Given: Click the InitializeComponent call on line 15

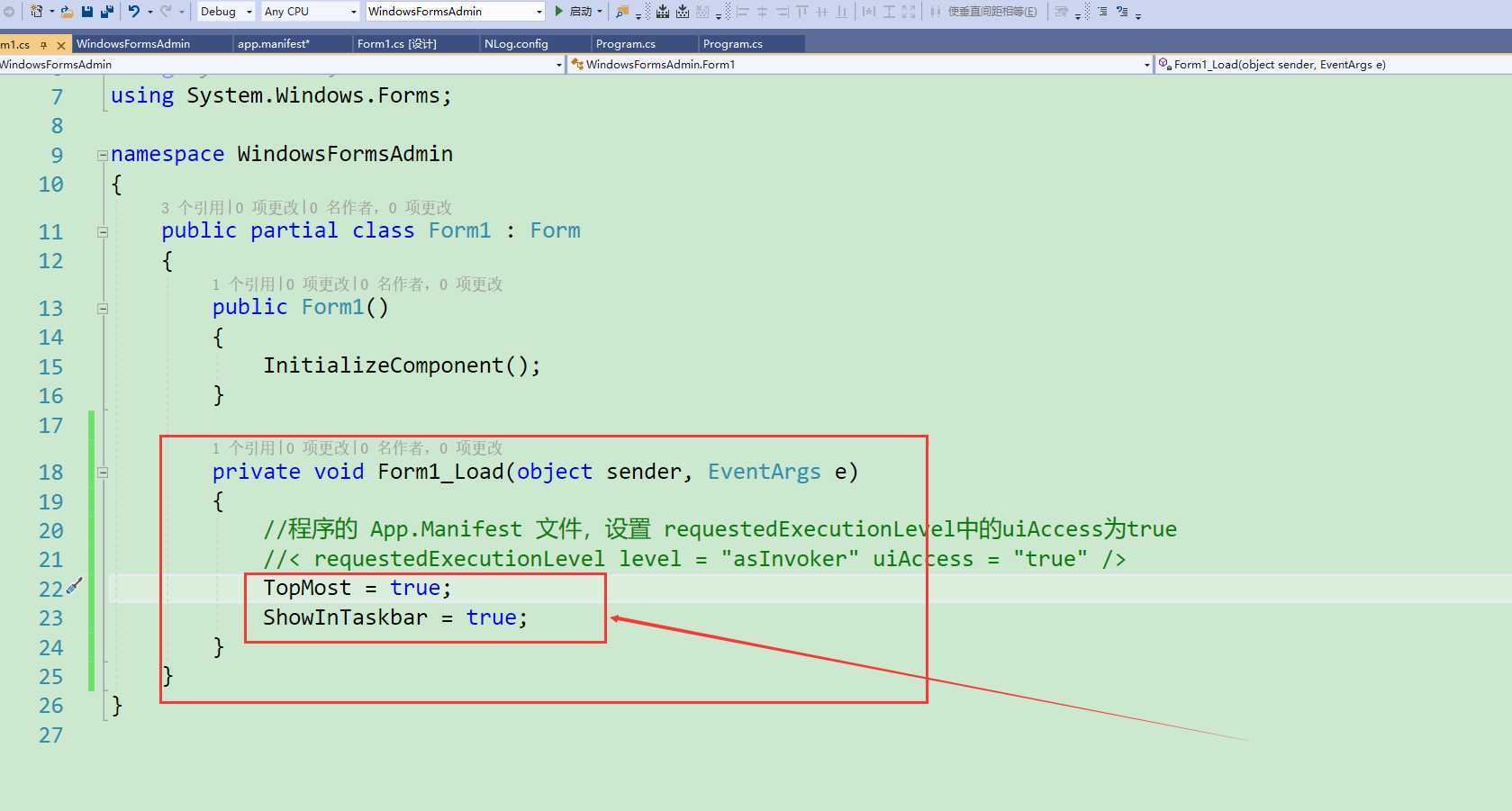Looking at the screenshot, I should coord(402,365).
